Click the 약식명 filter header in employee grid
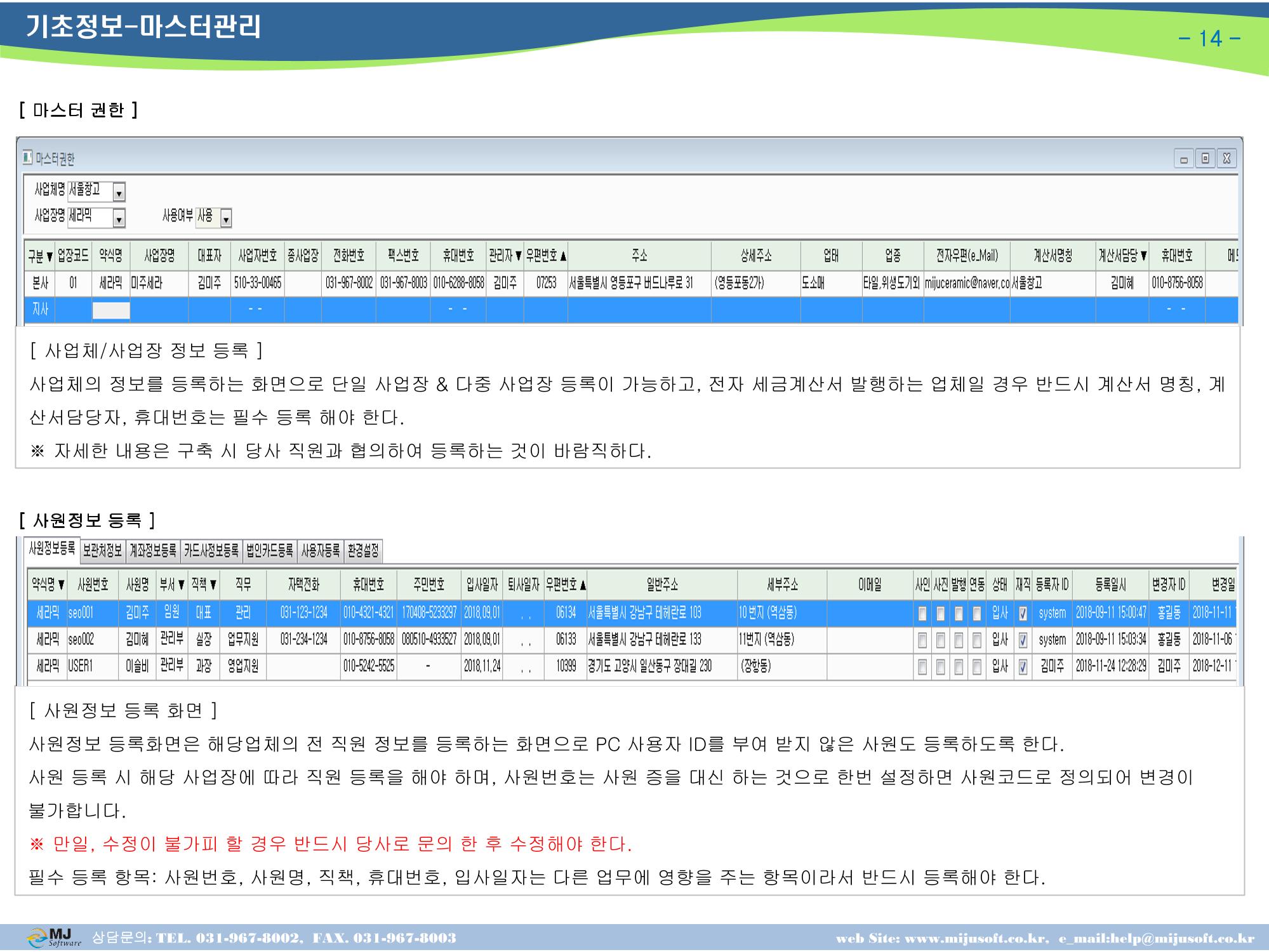 48,584
